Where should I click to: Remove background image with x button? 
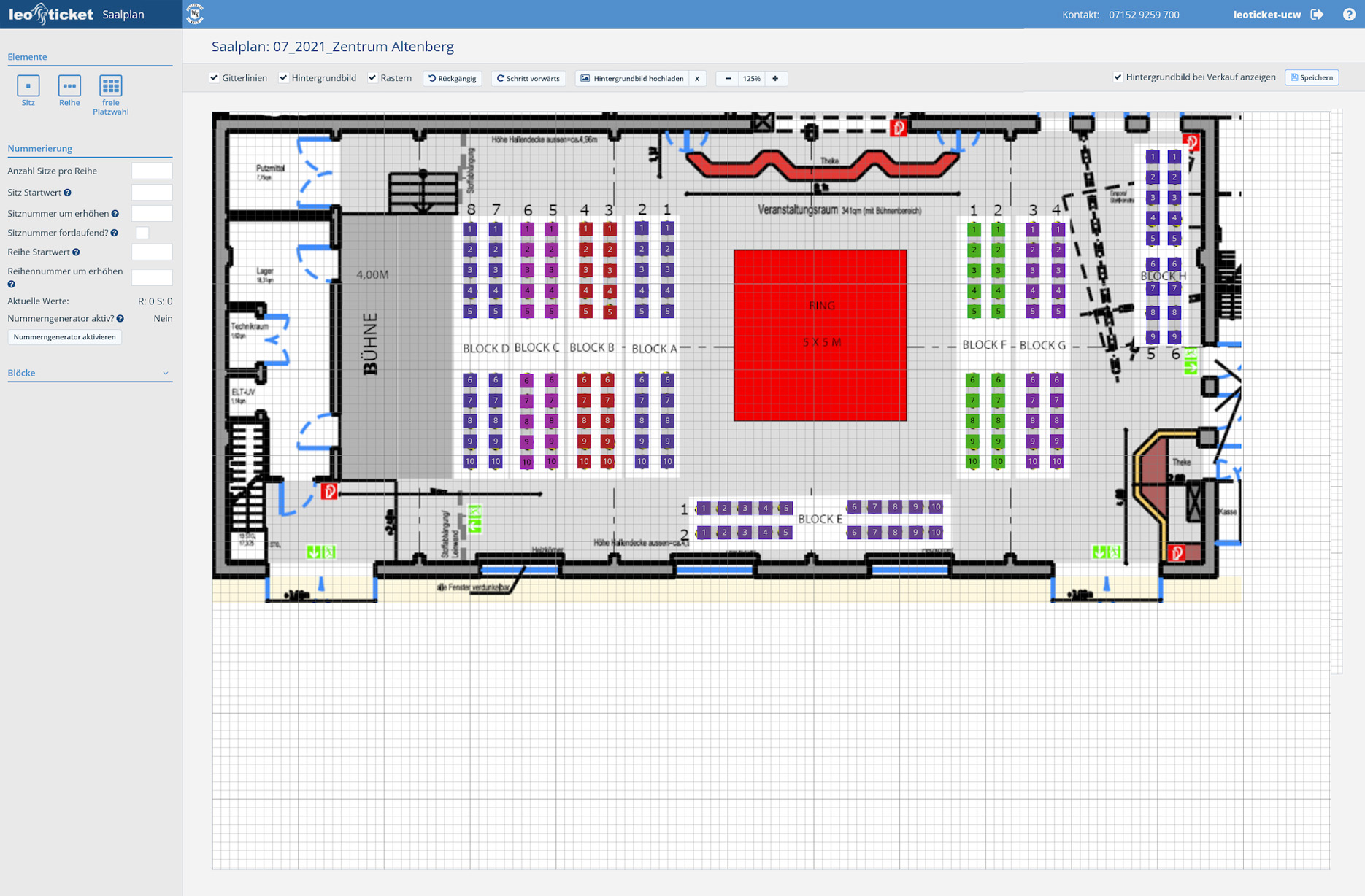click(x=697, y=78)
